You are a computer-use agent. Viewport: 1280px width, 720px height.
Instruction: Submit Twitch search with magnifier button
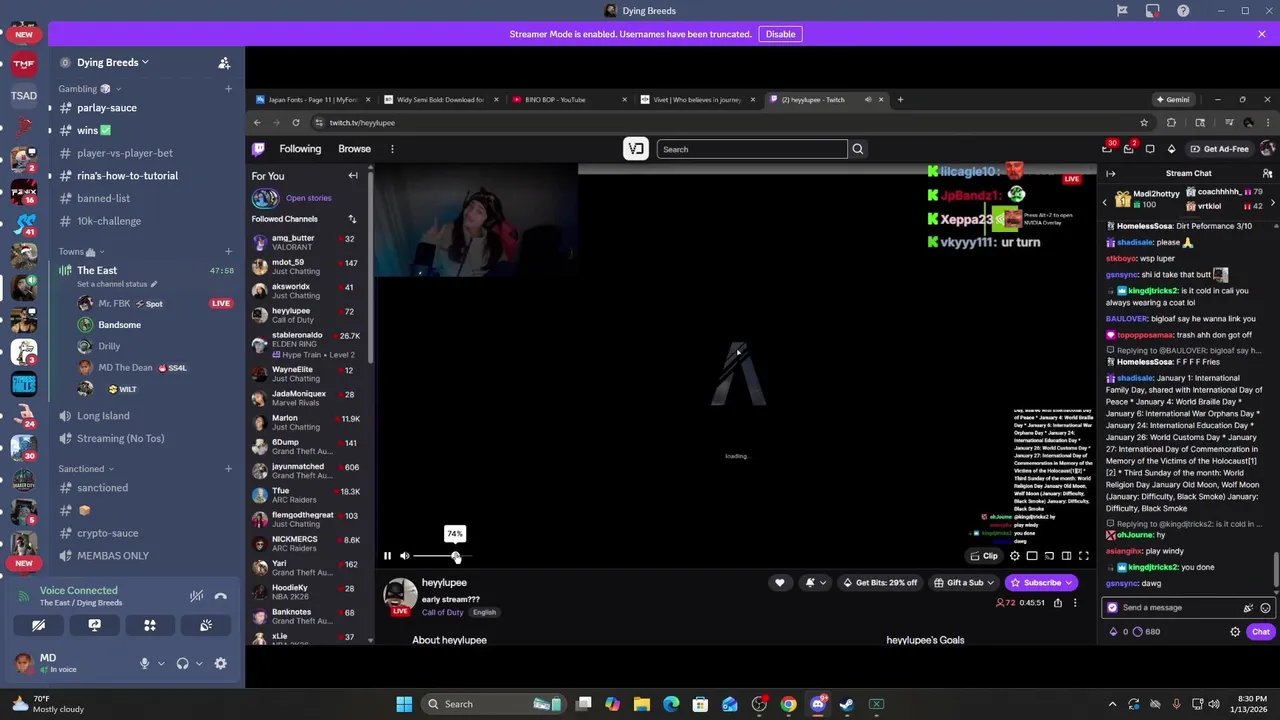tap(857, 149)
